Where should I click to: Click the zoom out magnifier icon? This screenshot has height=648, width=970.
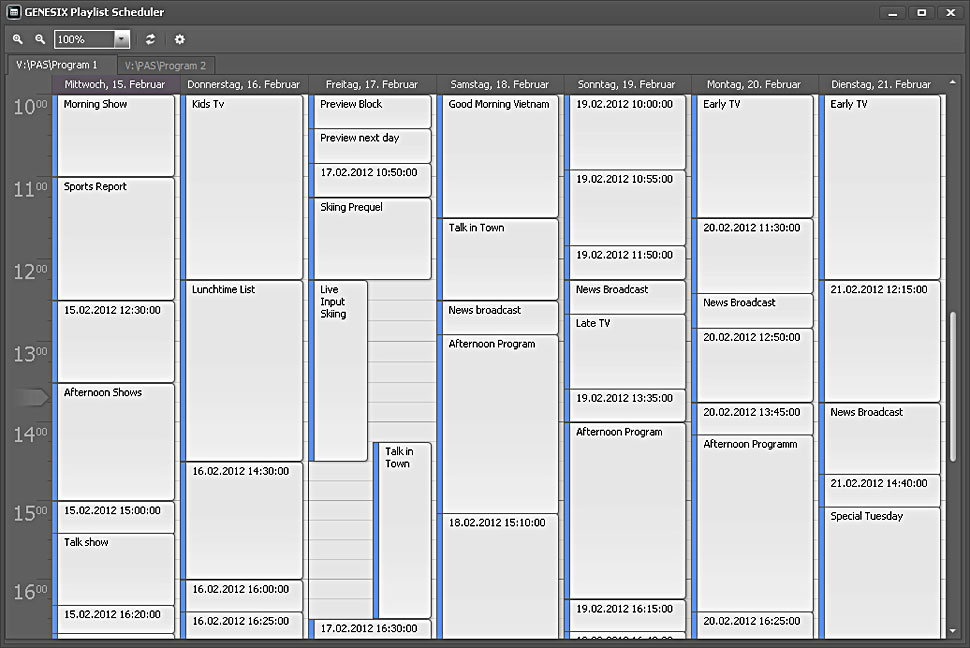[40, 39]
